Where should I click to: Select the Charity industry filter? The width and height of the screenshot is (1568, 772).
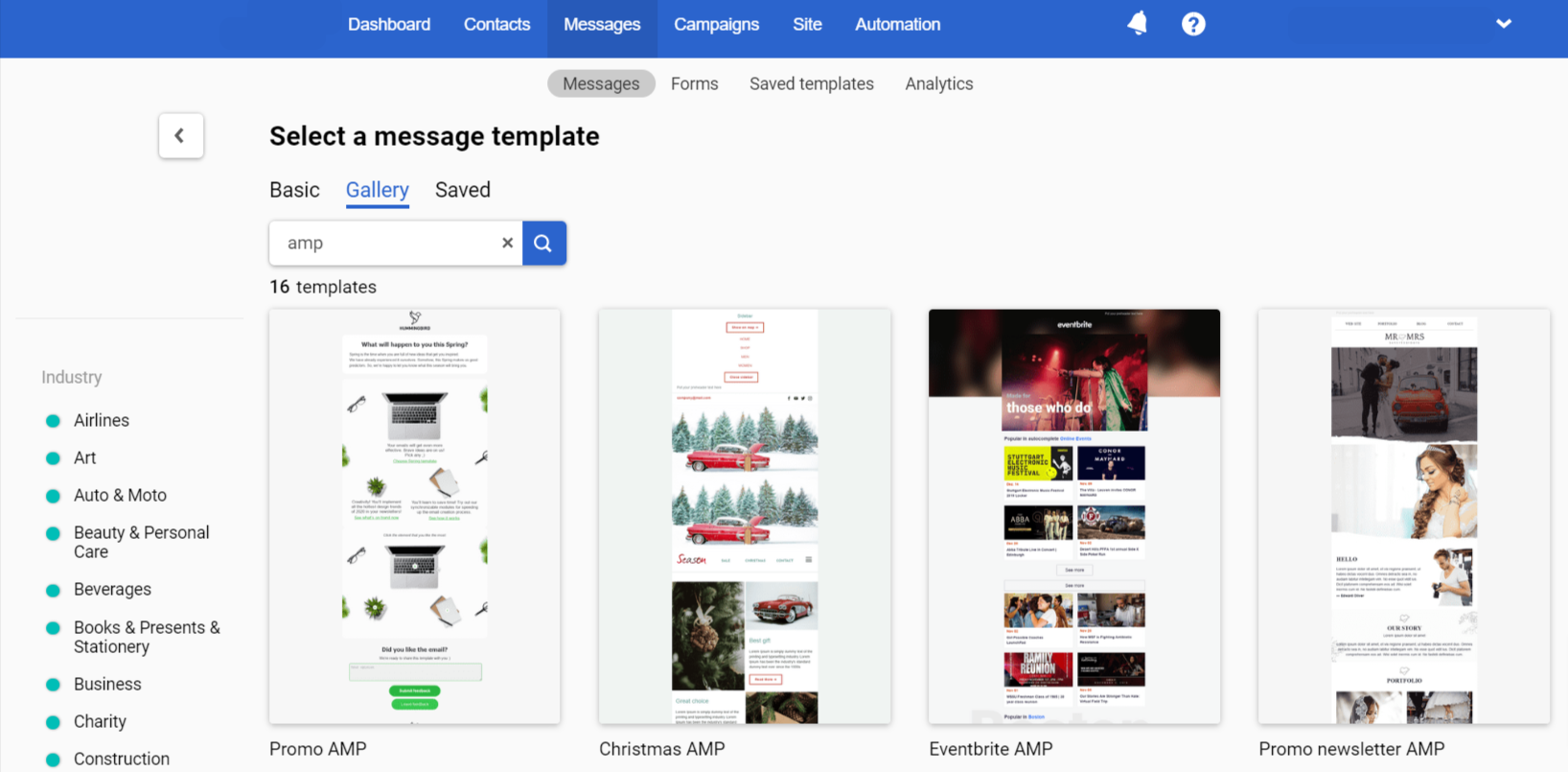(100, 721)
